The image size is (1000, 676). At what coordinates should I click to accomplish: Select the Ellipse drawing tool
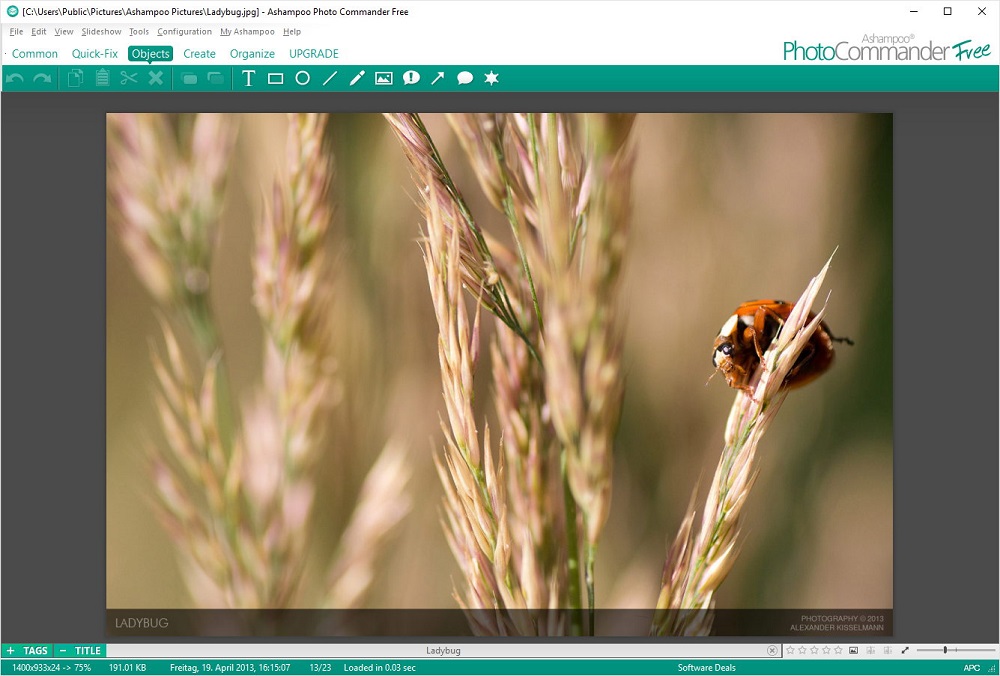point(302,78)
